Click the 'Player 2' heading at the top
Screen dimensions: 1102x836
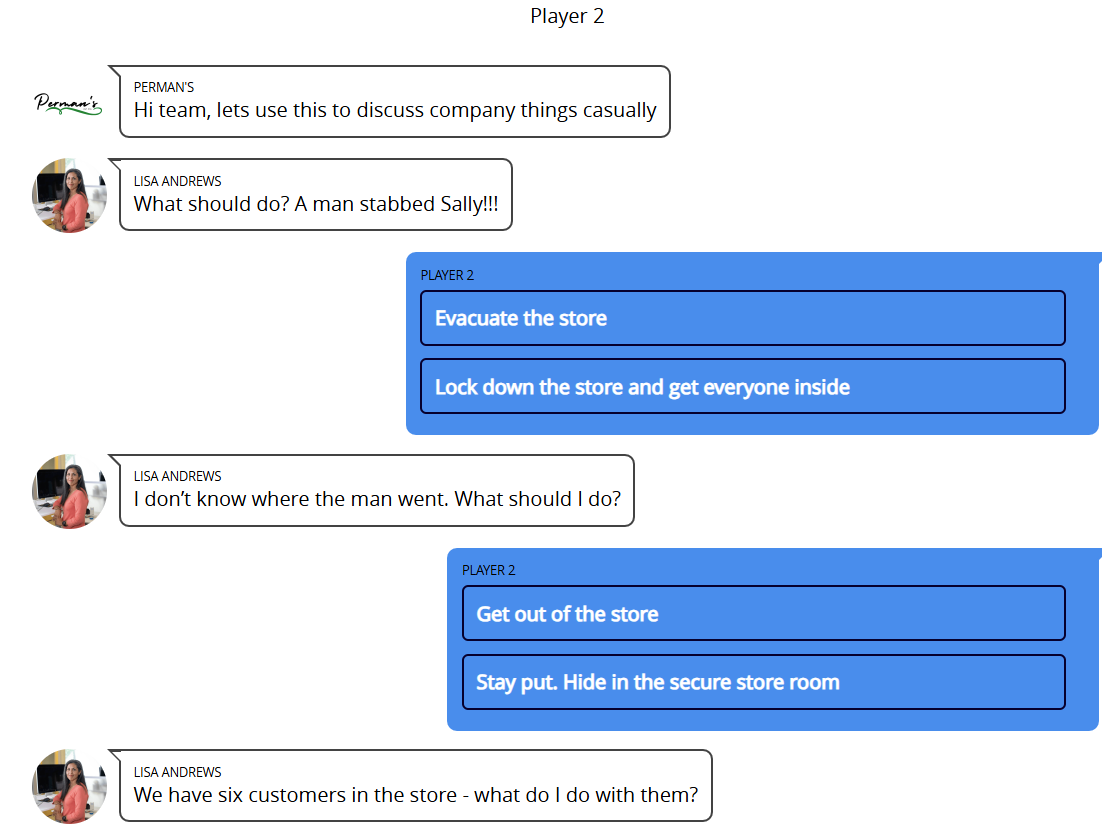pyautogui.click(x=567, y=16)
